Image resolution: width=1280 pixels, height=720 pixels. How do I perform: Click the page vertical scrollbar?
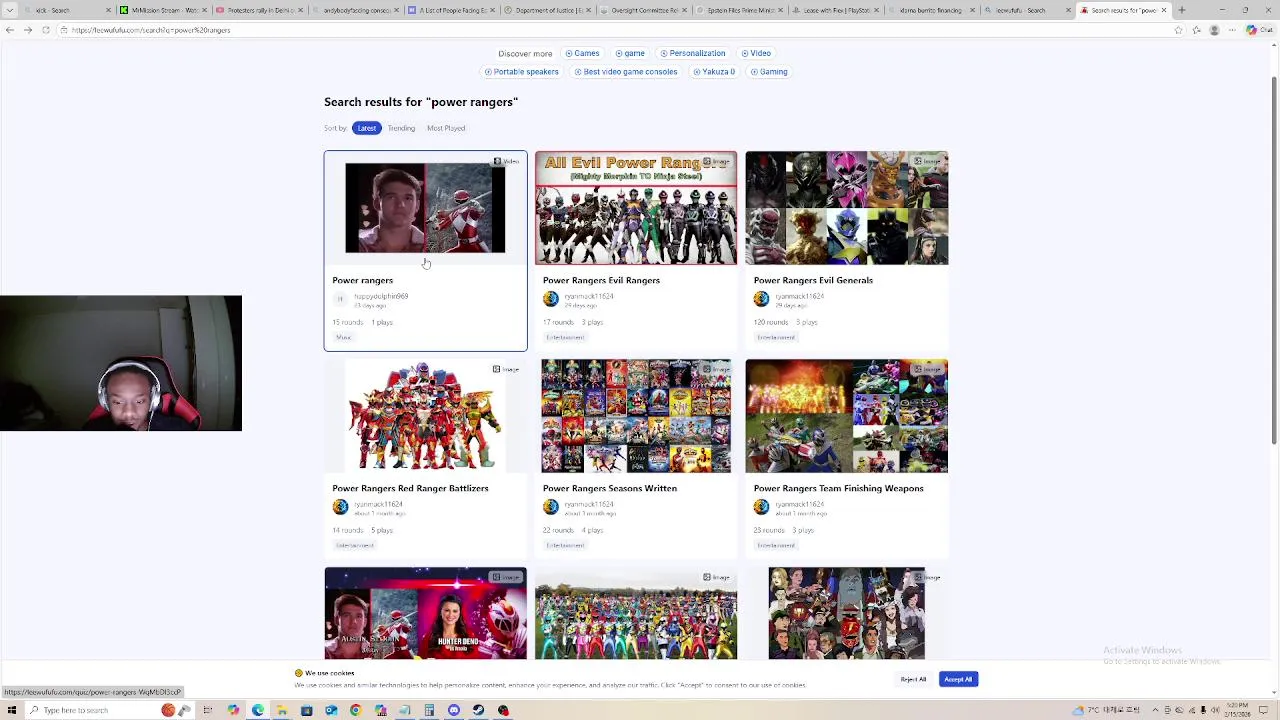click(1274, 260)
